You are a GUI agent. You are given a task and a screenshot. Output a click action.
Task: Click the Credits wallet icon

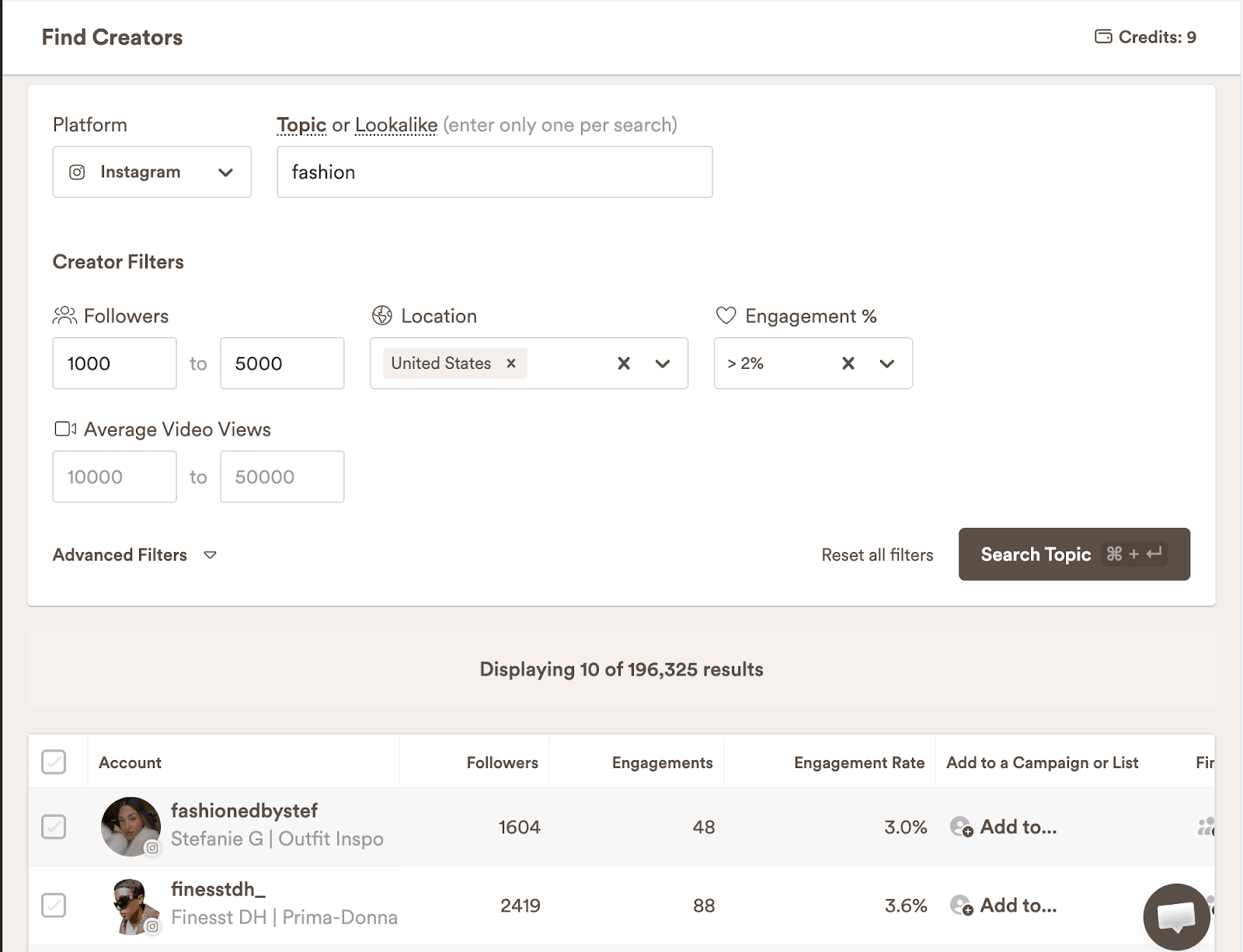point(1103,36)
